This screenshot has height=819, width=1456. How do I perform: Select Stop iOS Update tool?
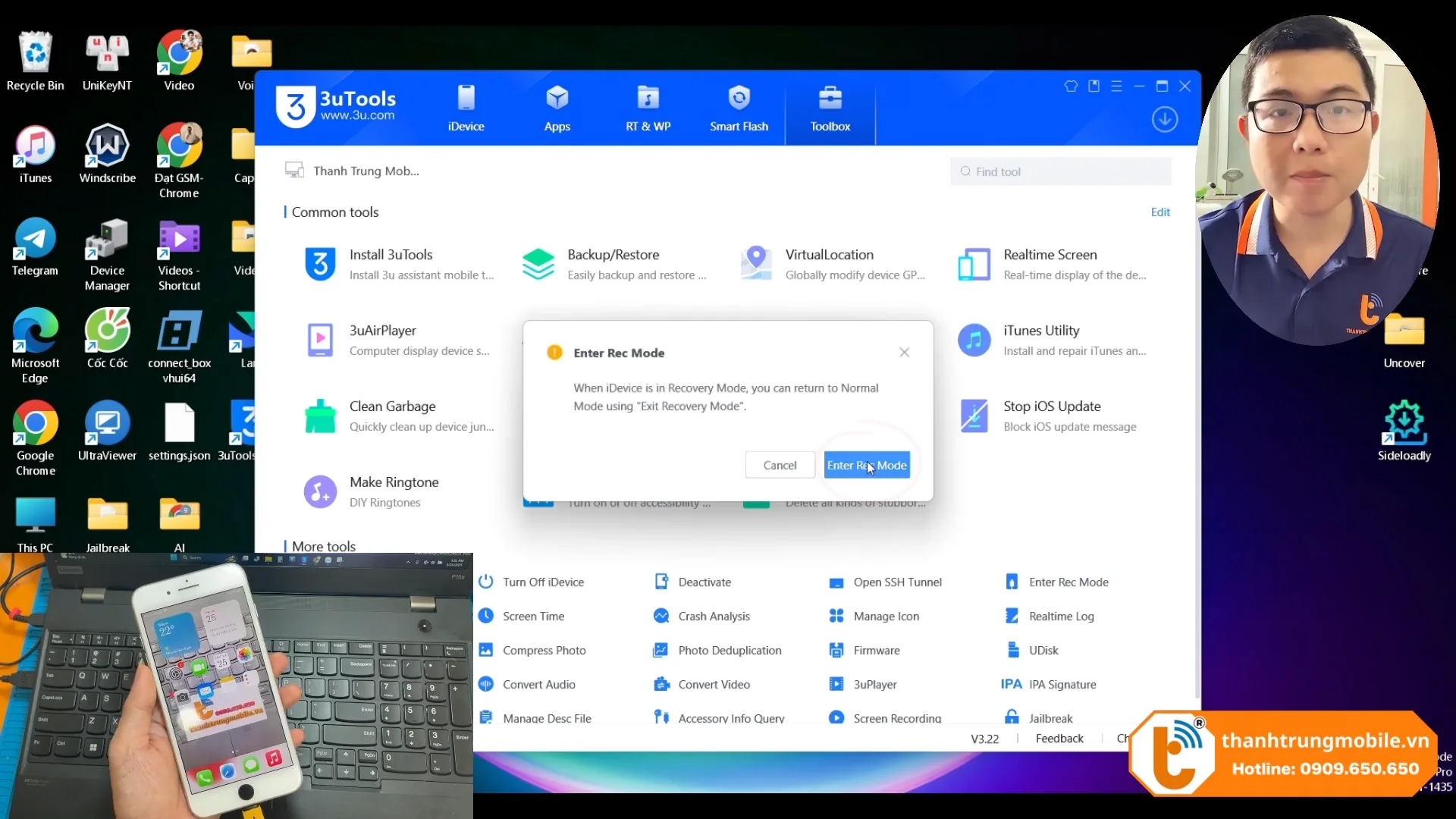point(1051,416)
